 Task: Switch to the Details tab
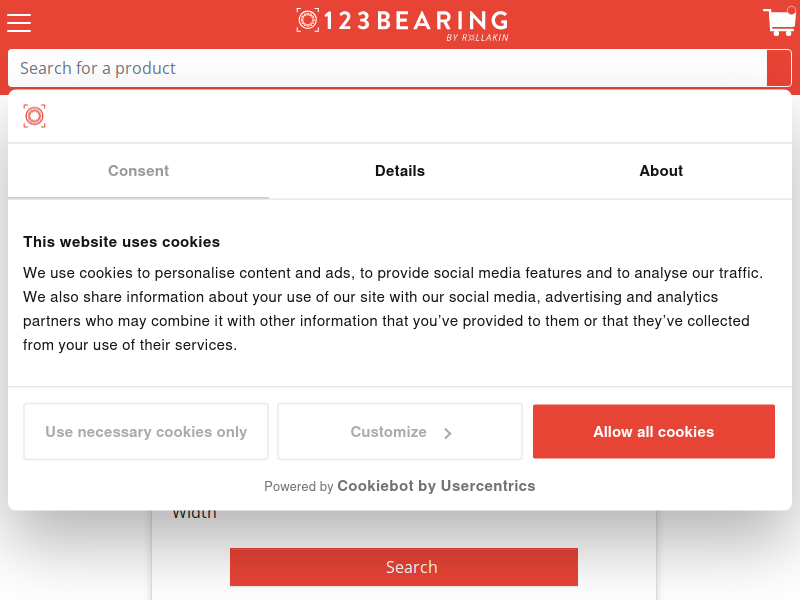(x=400, y=171)
